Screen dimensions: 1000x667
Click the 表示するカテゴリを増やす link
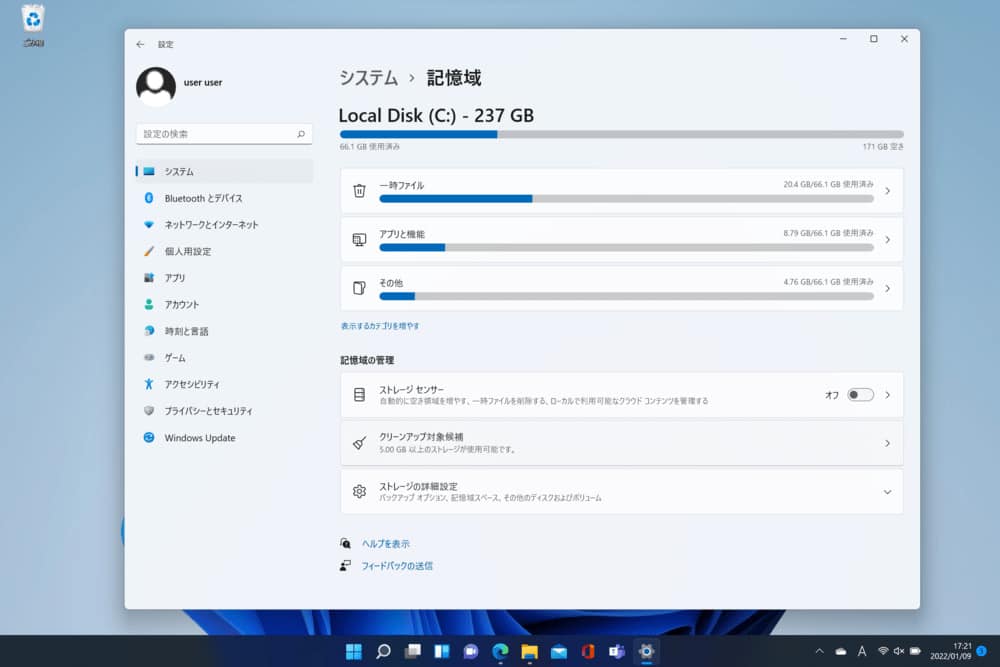380,325
